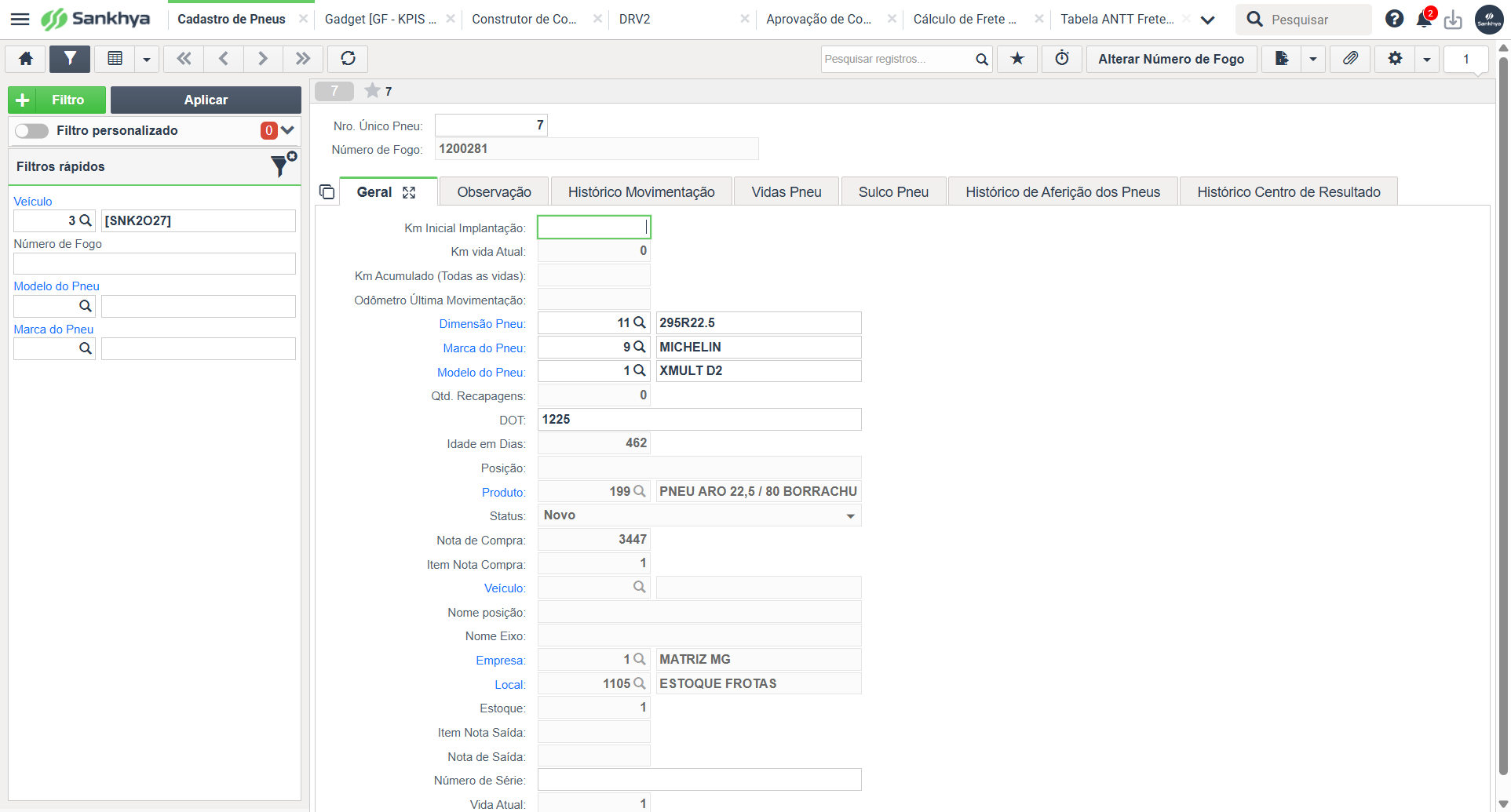Open the attachments paperclip icon
This screenshot has width=1511, height=812.
pos(1350,59)
